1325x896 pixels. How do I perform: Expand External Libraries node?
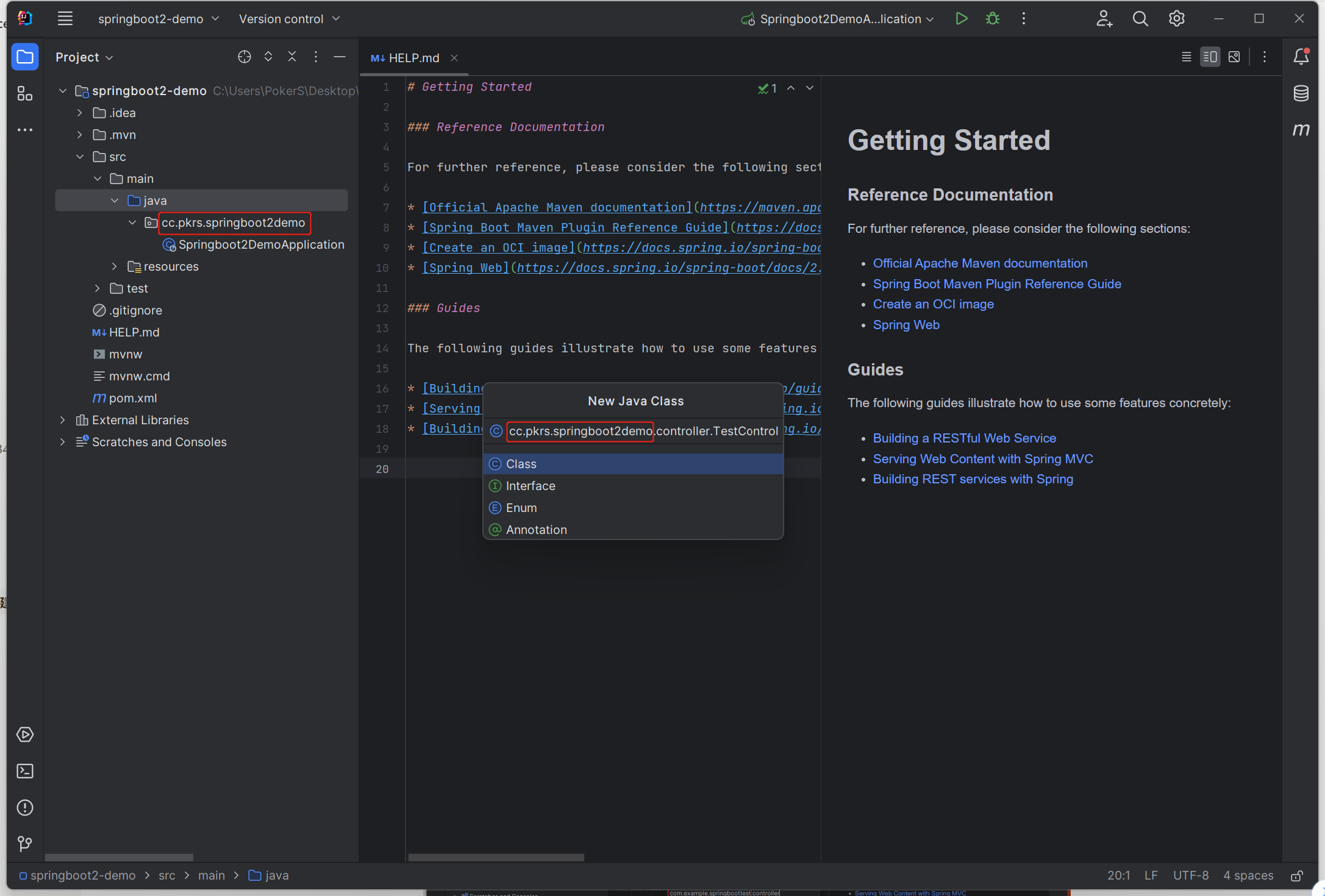[62, 420]
